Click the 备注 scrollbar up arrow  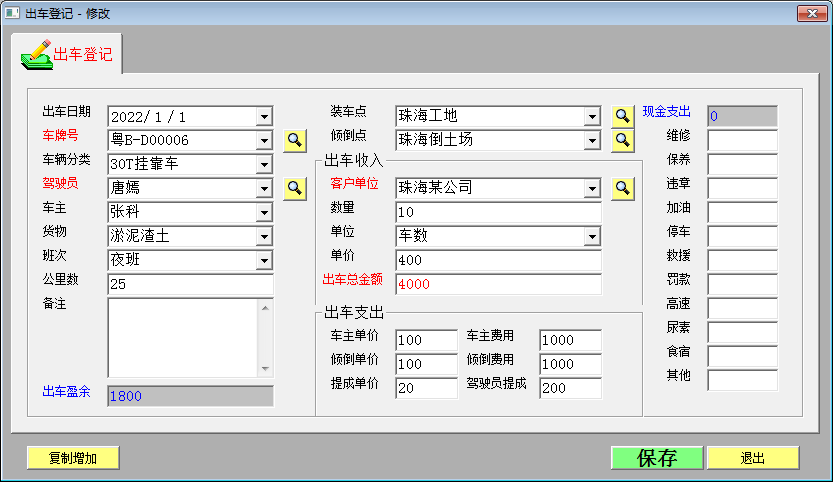click(265, 308)
